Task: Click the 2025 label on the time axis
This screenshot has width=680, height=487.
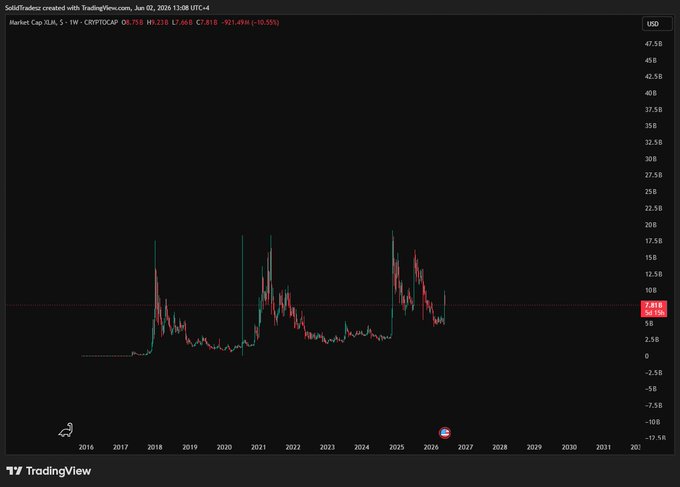Action: coord(396,447)
